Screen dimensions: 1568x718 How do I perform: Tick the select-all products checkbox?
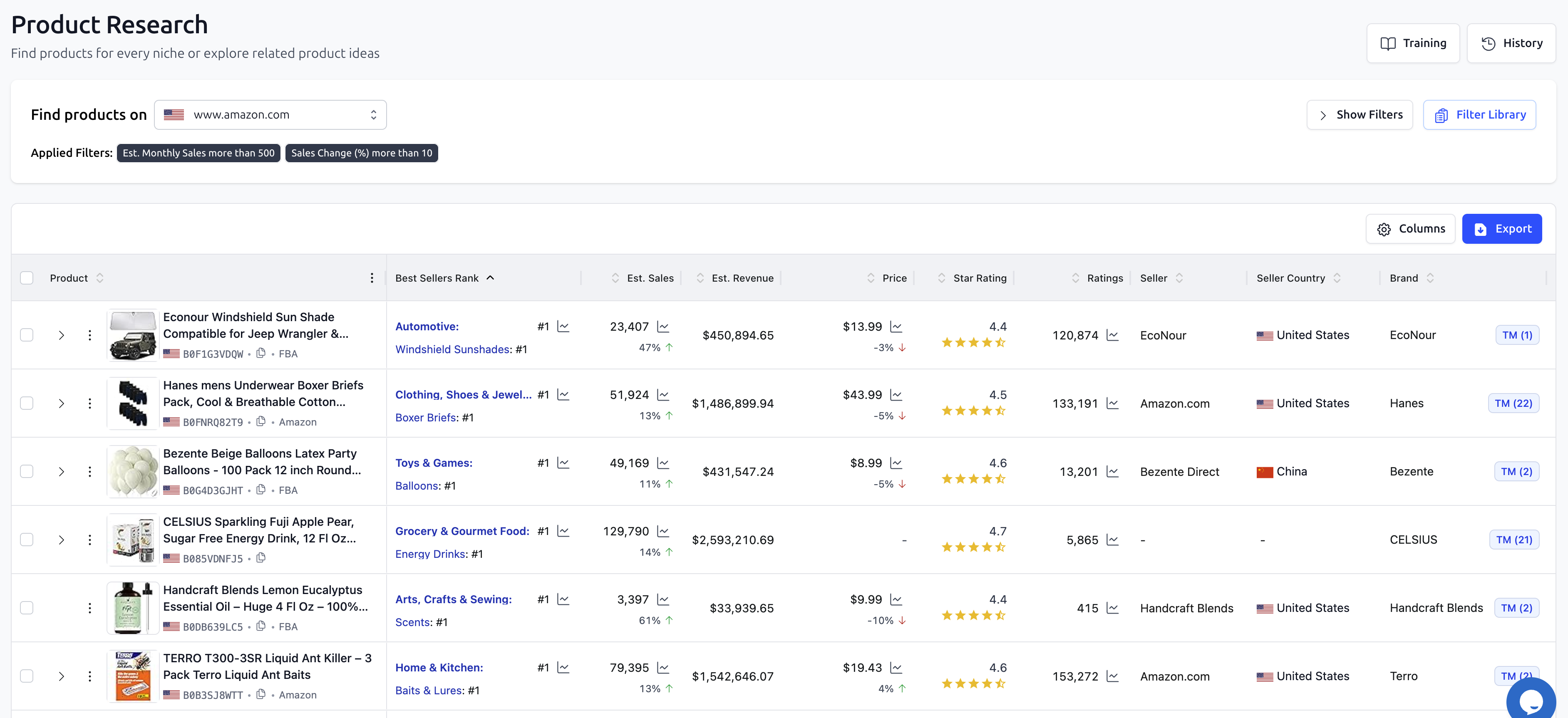(27, 278)
